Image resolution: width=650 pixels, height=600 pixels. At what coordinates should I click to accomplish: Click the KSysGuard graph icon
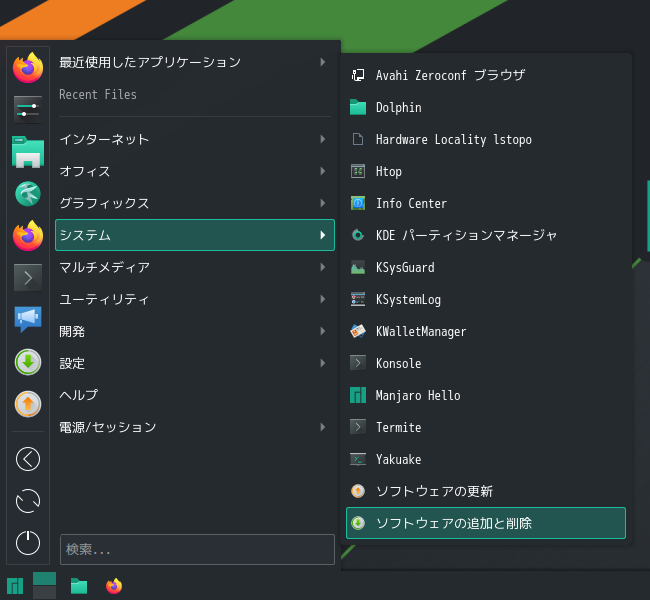(x=358, y=267)
